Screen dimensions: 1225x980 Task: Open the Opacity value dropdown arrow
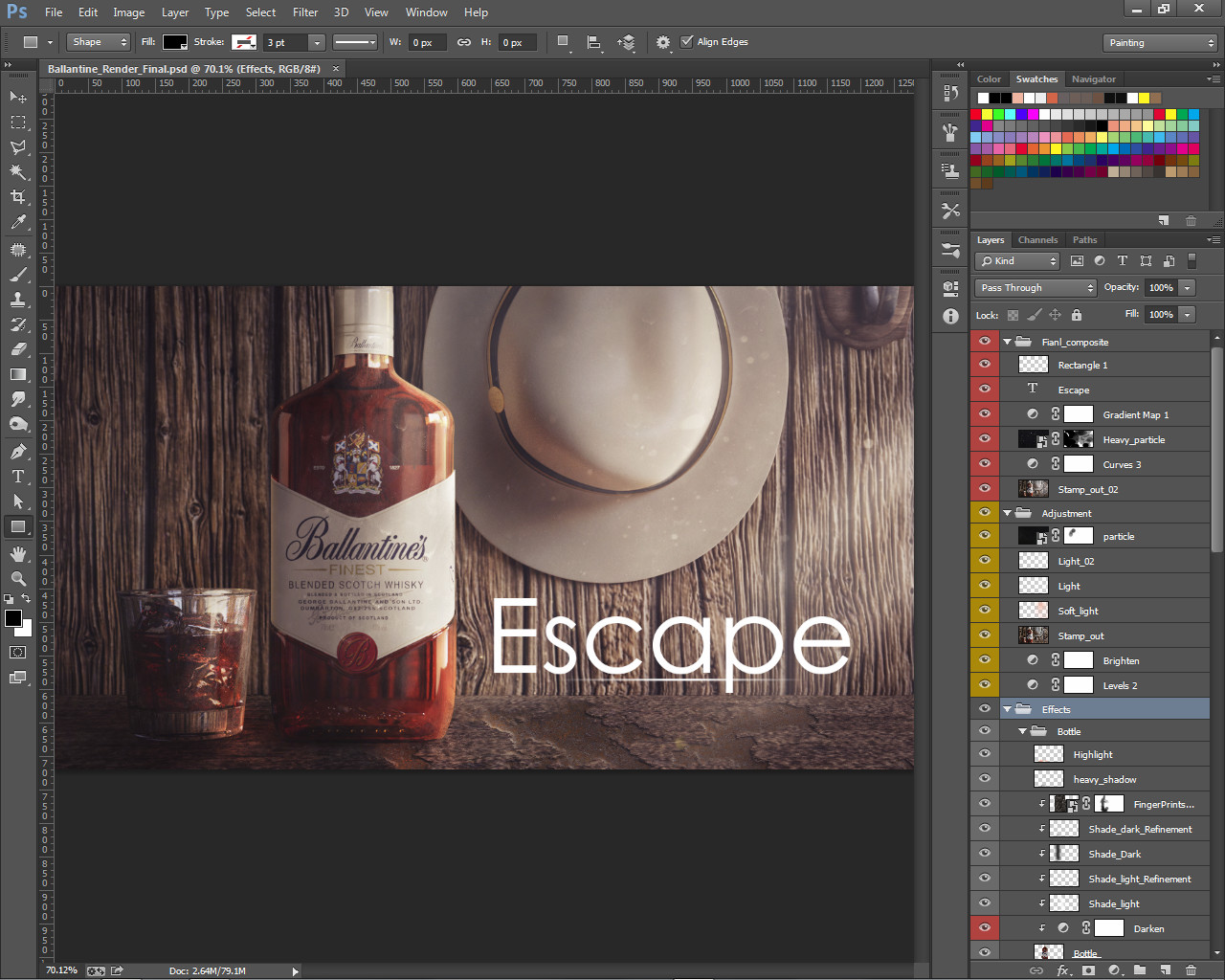1188,287
